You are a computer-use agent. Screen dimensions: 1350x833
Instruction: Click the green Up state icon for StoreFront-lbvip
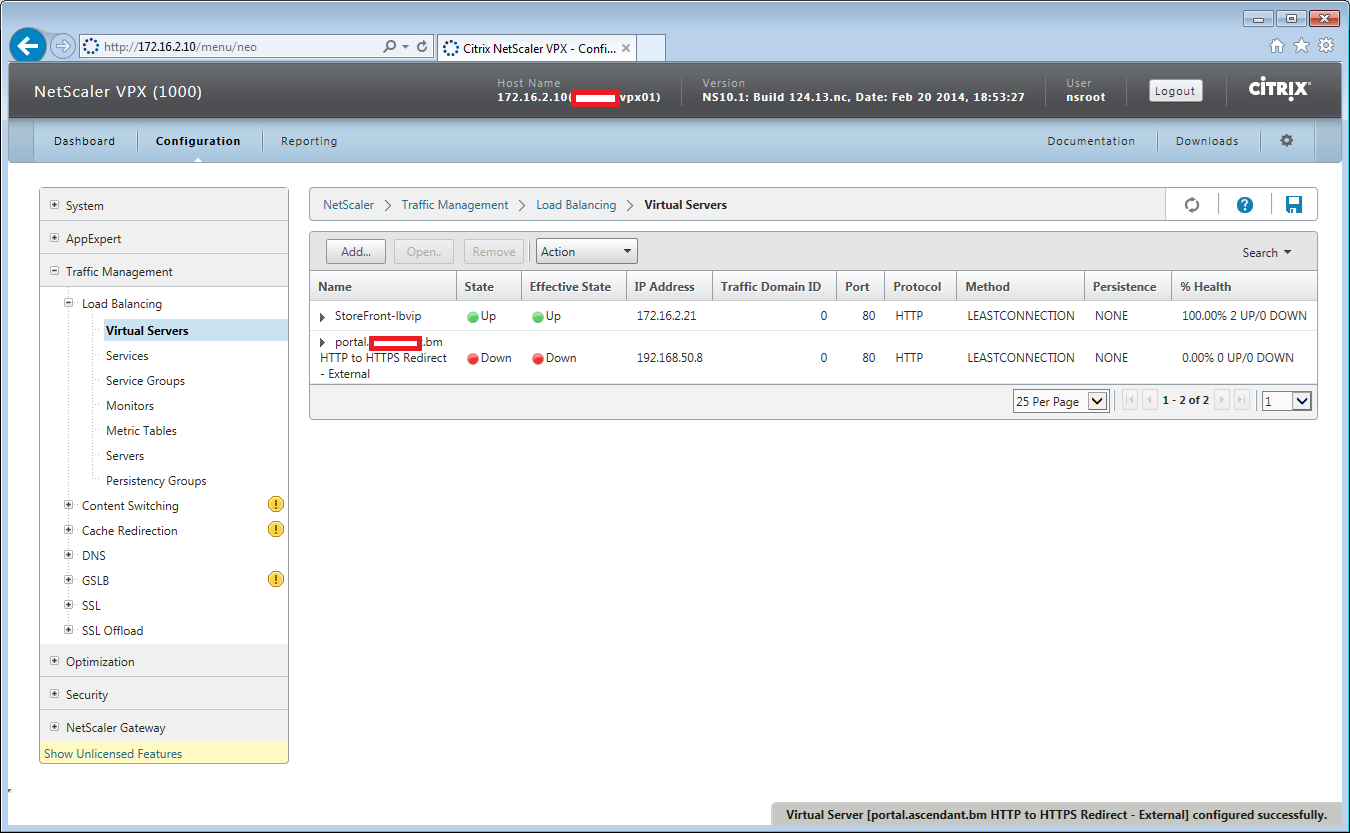click(x=473, y=317)
